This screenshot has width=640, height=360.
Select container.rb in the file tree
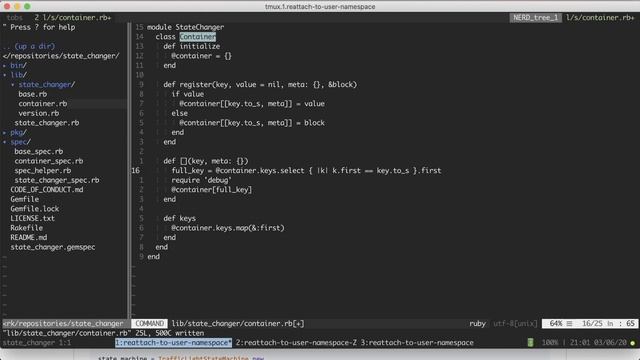tap(43, 104)
